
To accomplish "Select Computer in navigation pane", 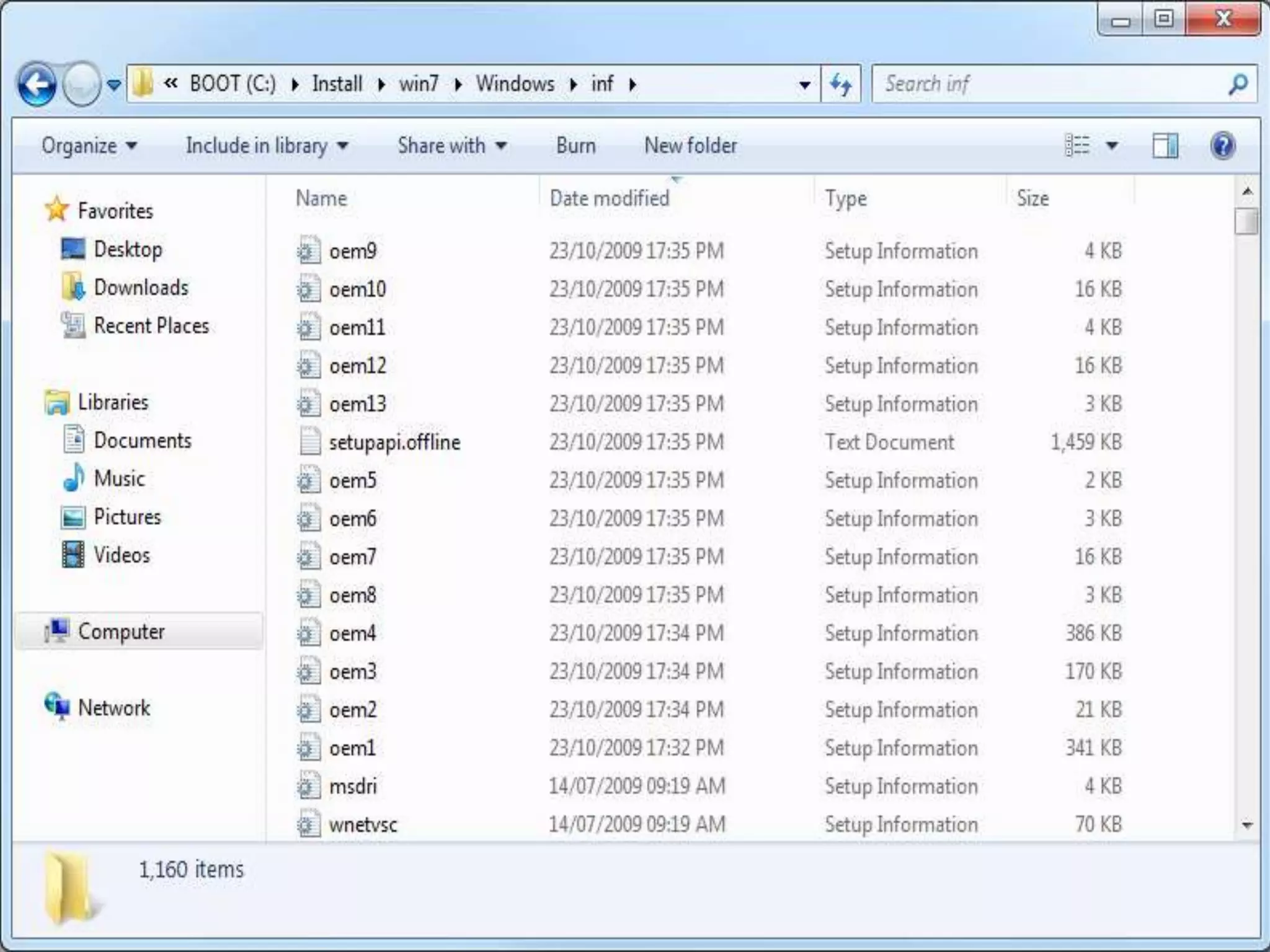I will [x=121, y=632].
